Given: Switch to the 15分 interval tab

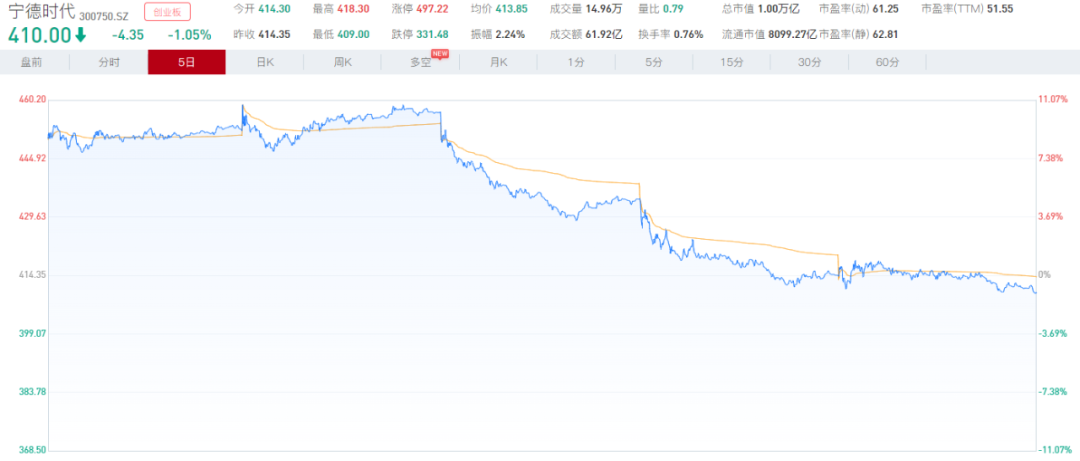Looking at the screenshot, I should (732, 62).
